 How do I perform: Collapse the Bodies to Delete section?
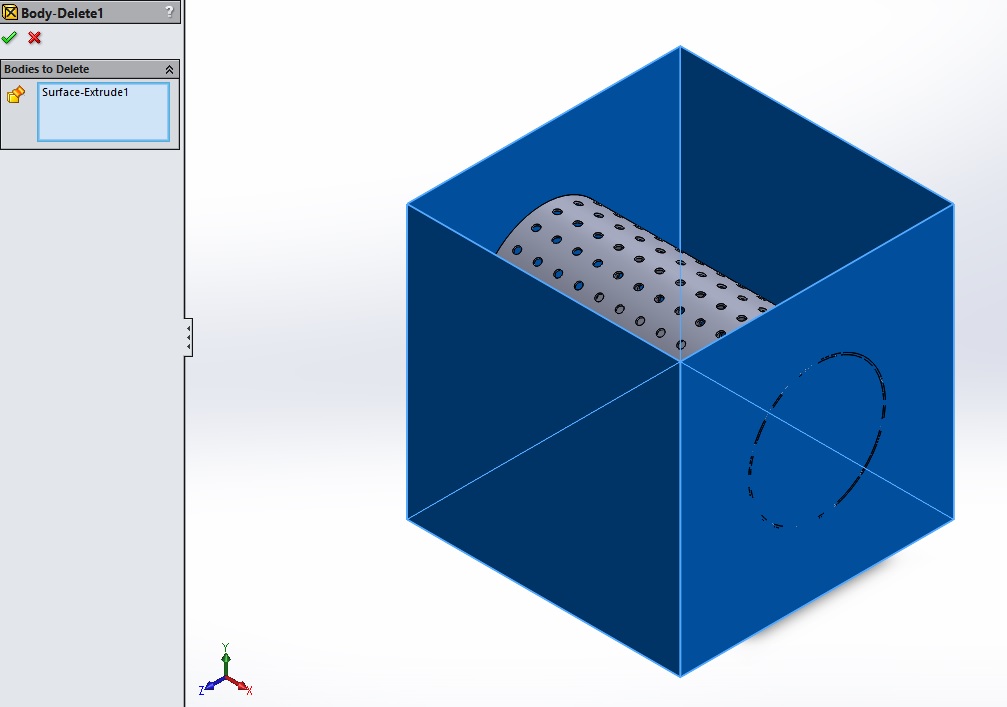click(169, 69)
